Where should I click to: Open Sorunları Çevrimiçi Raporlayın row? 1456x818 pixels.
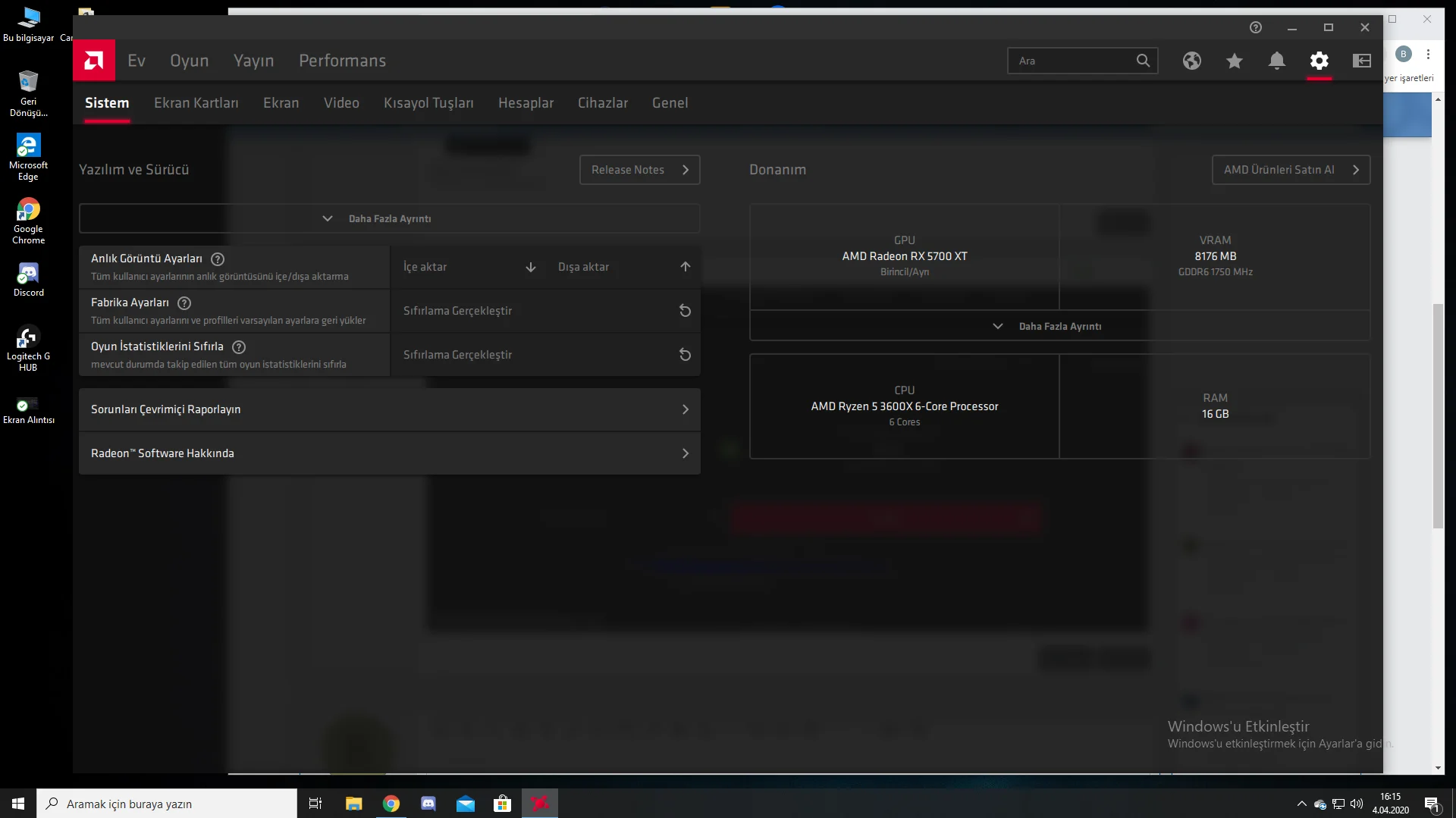point(389,409)
